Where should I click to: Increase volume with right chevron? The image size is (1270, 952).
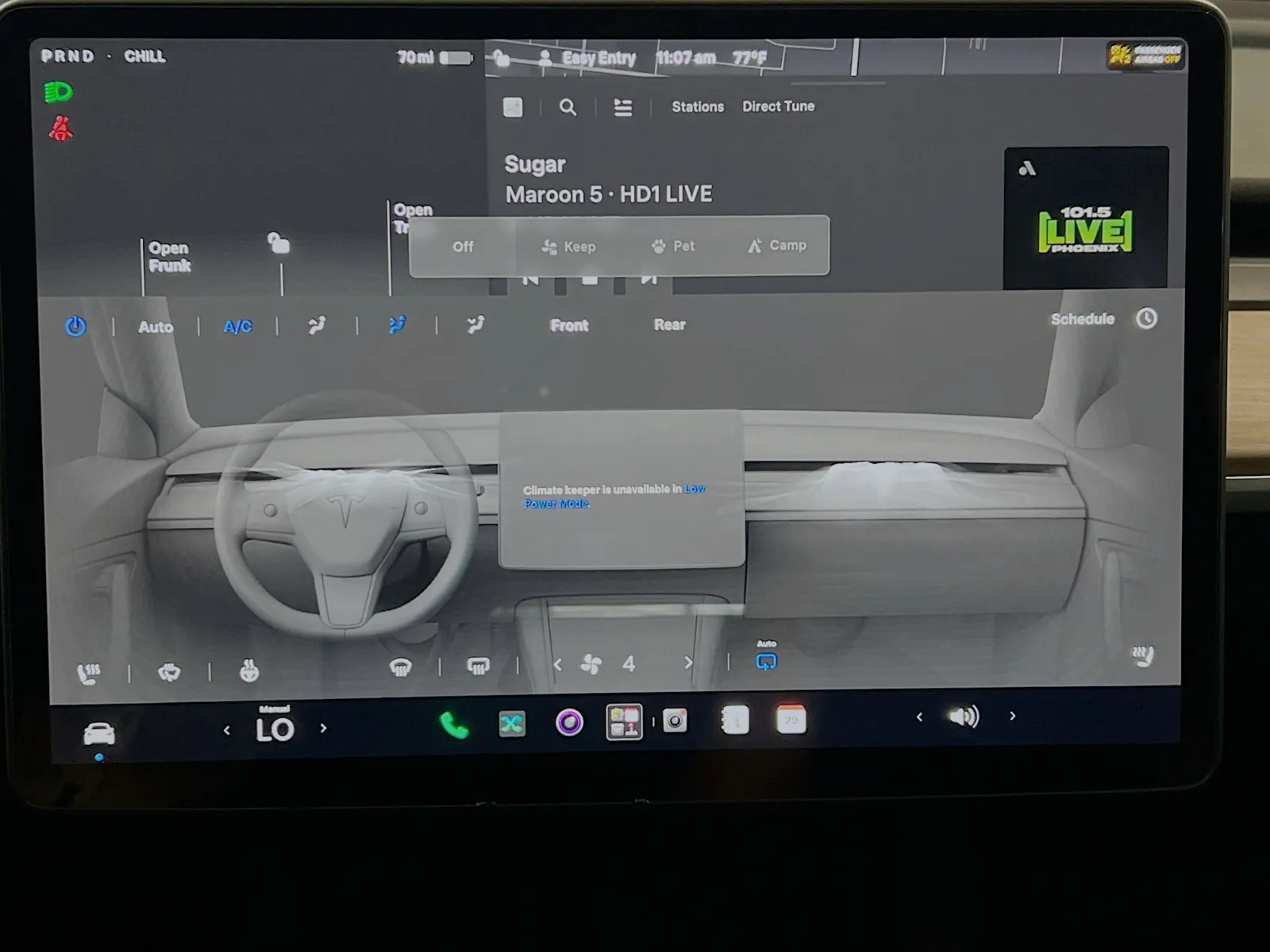(1012, 716)
